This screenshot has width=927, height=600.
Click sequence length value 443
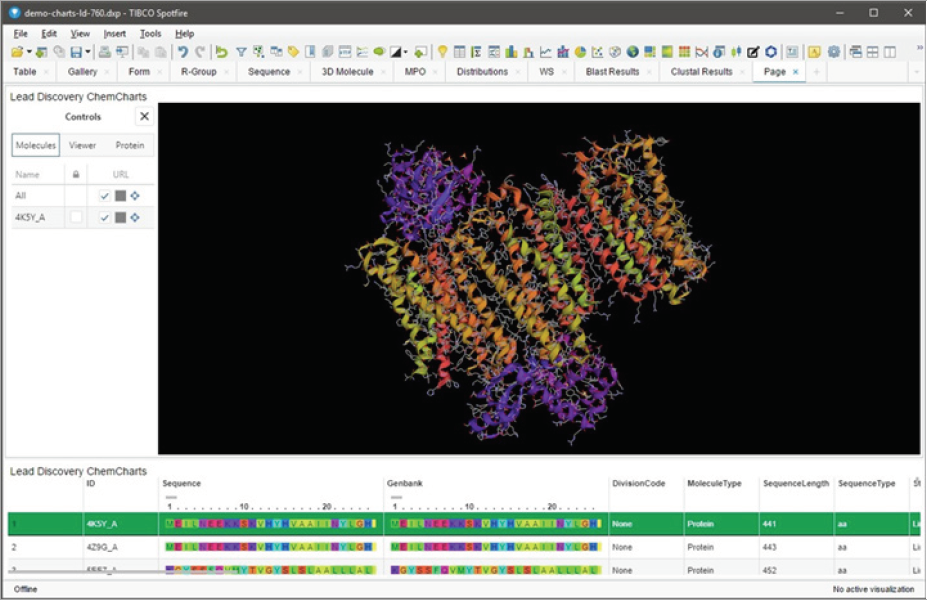click(769, 547)
